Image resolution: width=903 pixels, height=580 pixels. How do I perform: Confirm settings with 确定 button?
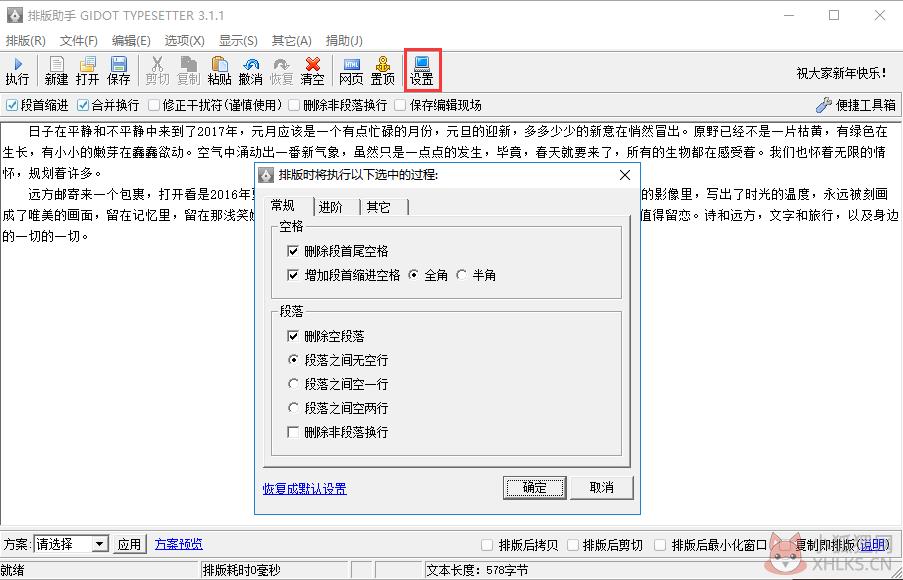point(534,488)
